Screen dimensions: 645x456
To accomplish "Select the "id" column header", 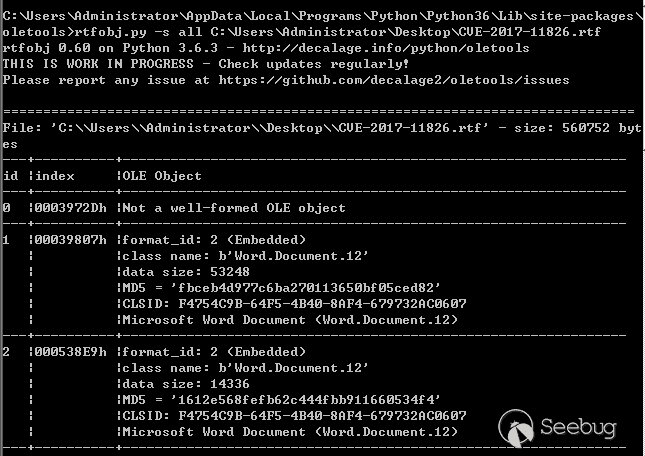I will click(x=10, y=176).
